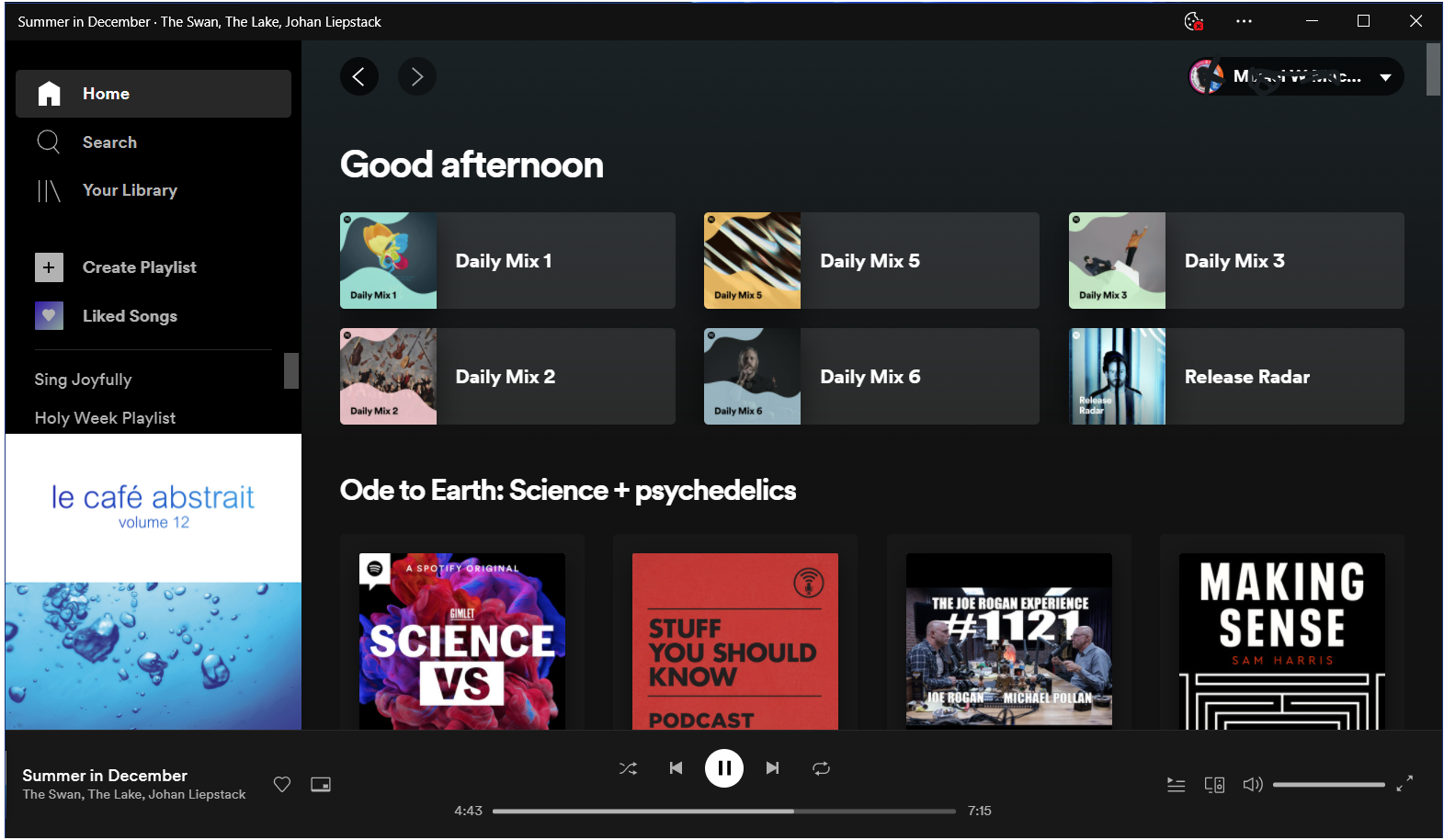
Task: Click the artist names under track title
Action: coord(134,795)
